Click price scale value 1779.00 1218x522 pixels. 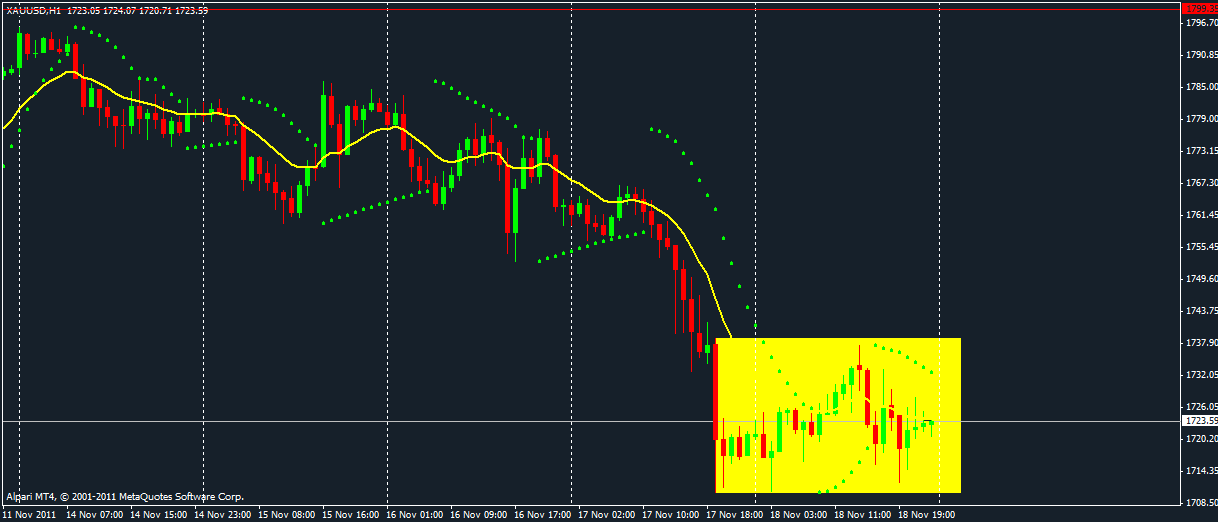[x=1200, y=118]
